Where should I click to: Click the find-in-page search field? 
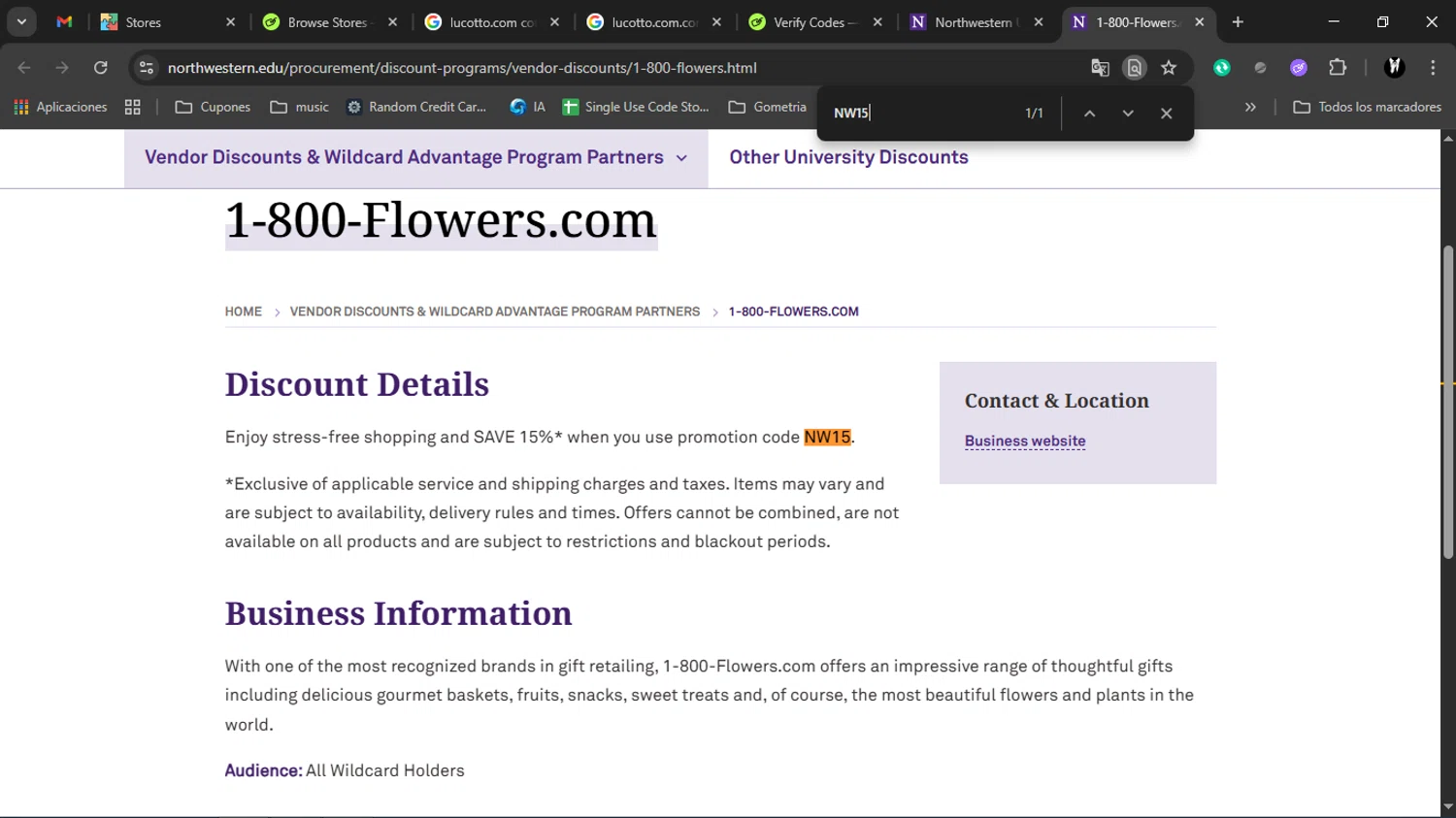[x=920, y=113]
